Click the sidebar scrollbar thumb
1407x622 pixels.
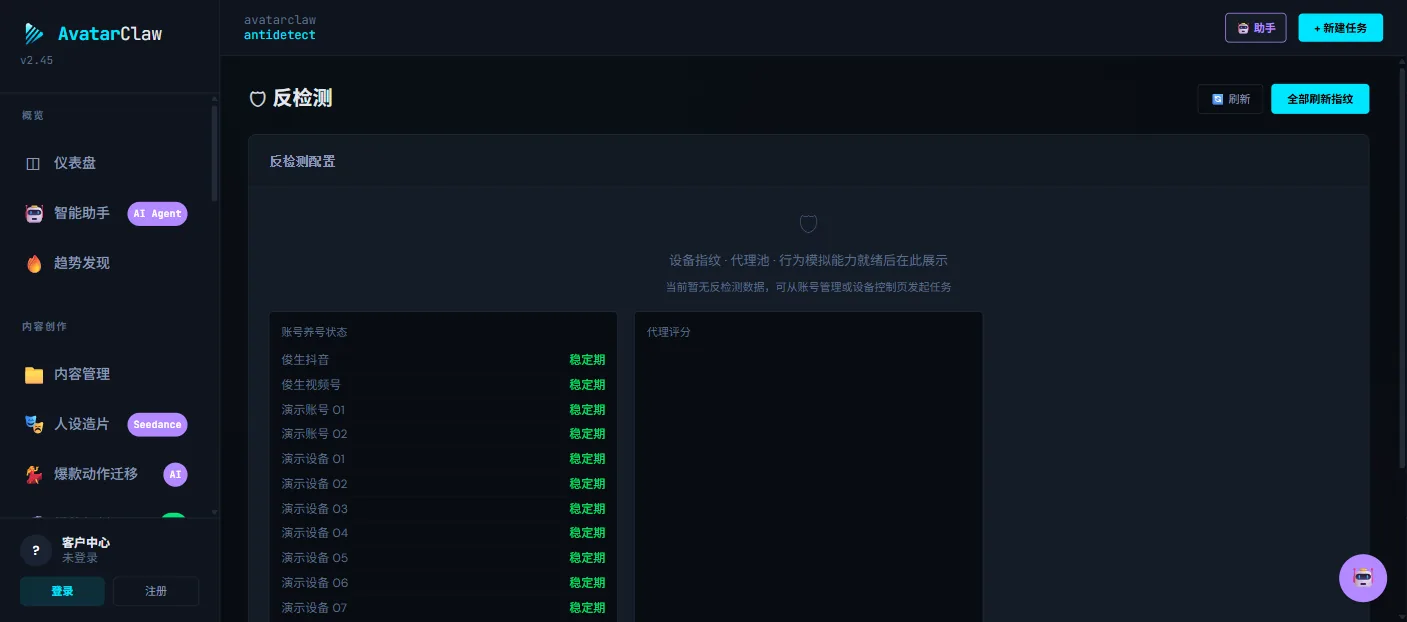tap(214, 152)
